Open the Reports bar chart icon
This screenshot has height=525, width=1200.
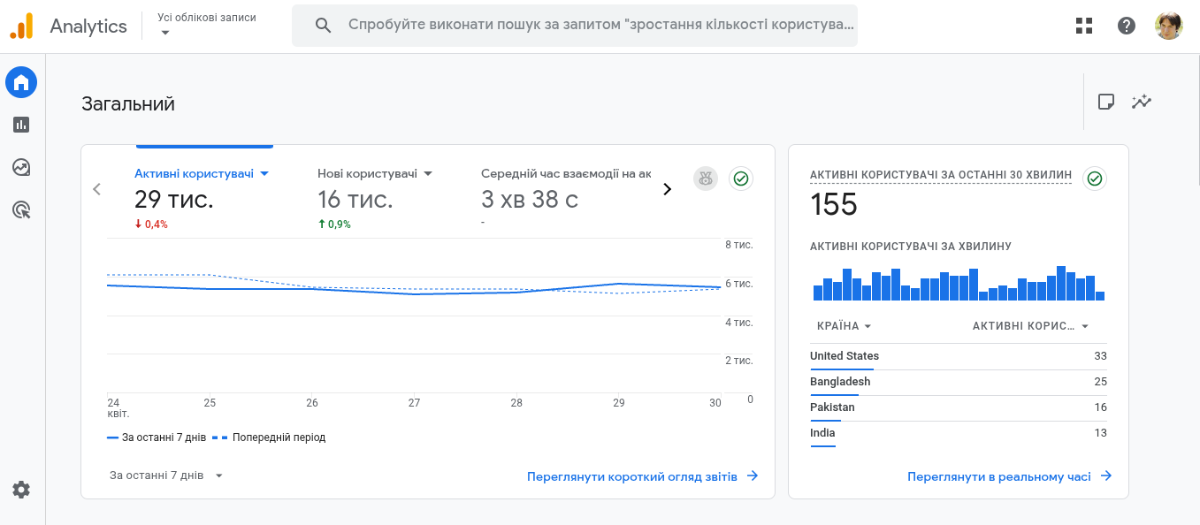click(21, 125)
